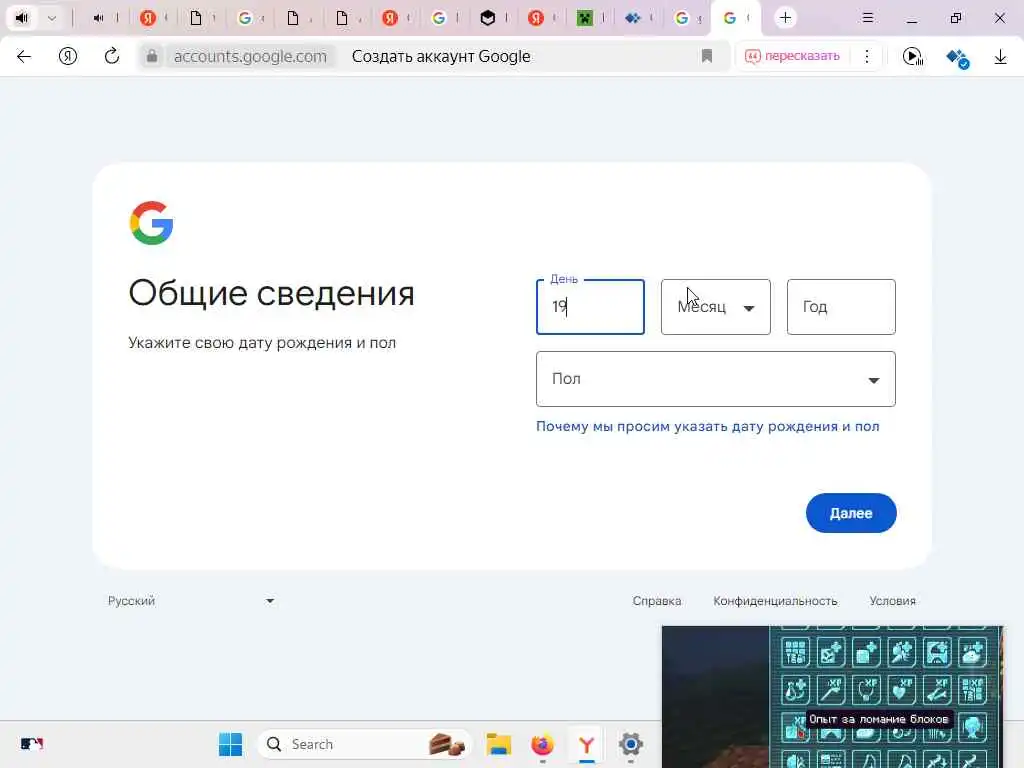The height and width of the screenshot is (768, 1024).
Task: Switch to the Minecraft creeper tab
Action: 584,18
